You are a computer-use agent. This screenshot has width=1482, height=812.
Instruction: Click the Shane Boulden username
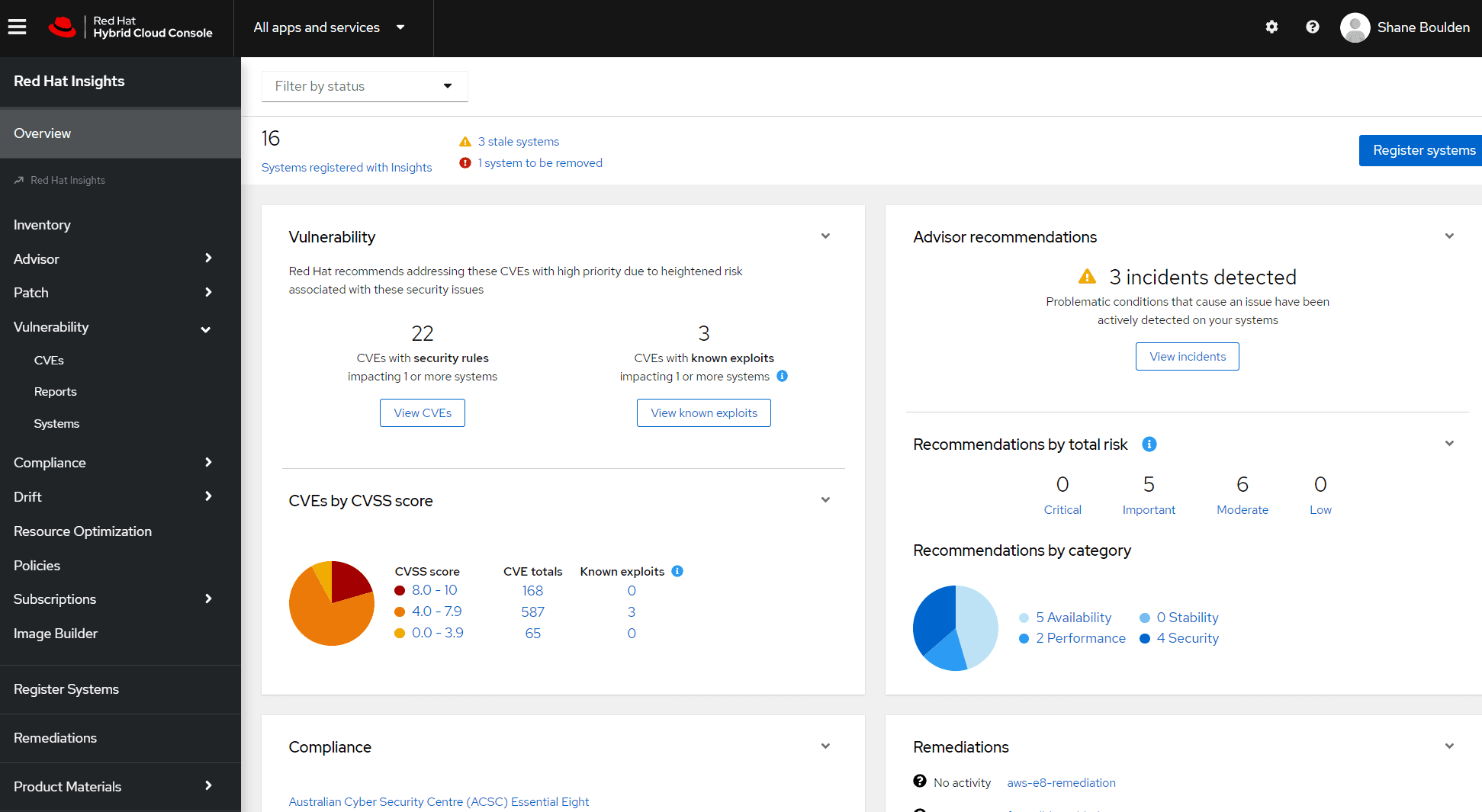click(x=1423, y=27)
